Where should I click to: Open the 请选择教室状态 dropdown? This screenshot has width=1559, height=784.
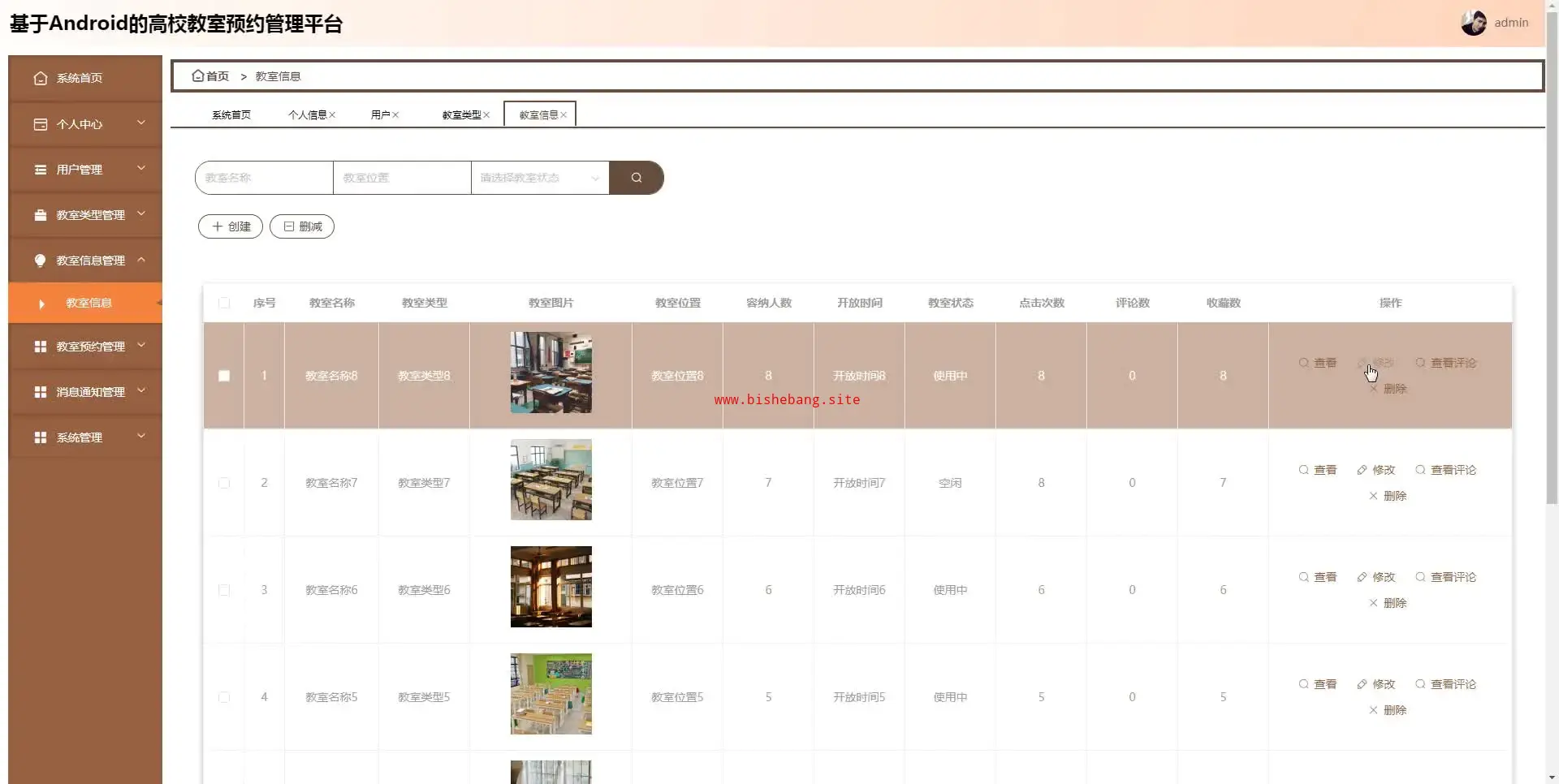tap(539, 178)
